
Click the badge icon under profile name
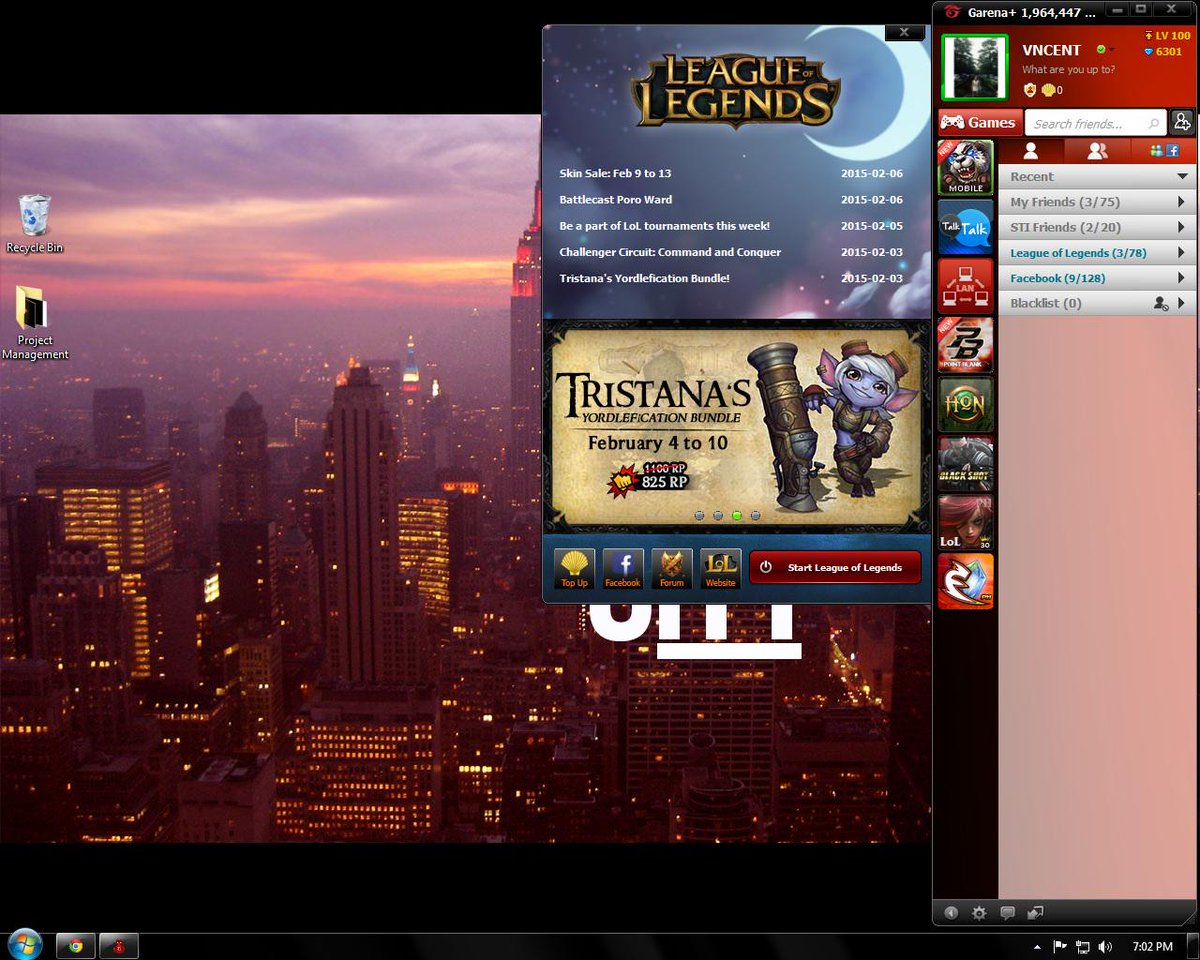(x=1029, y=90)
